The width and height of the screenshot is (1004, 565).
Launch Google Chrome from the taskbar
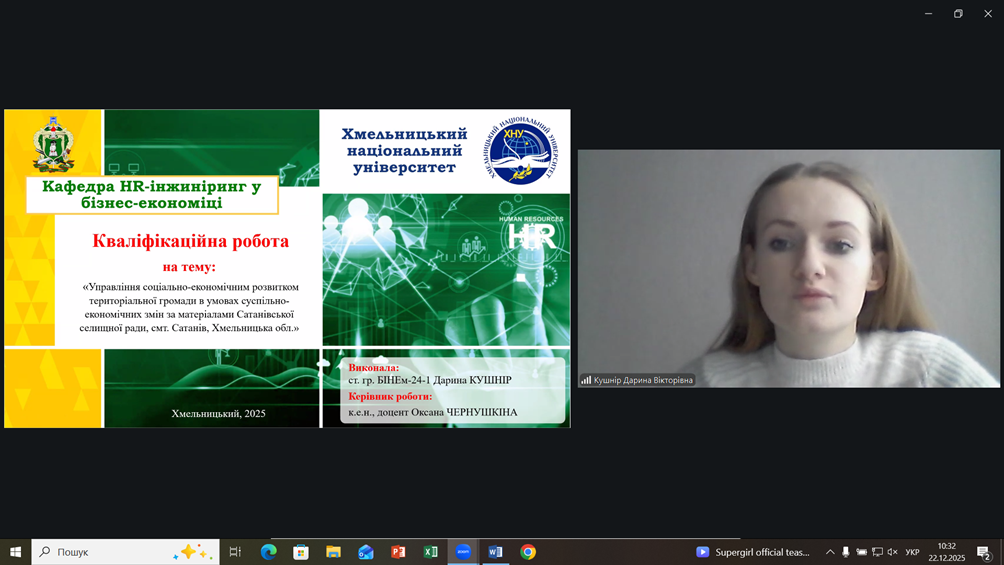pos(528,552)
